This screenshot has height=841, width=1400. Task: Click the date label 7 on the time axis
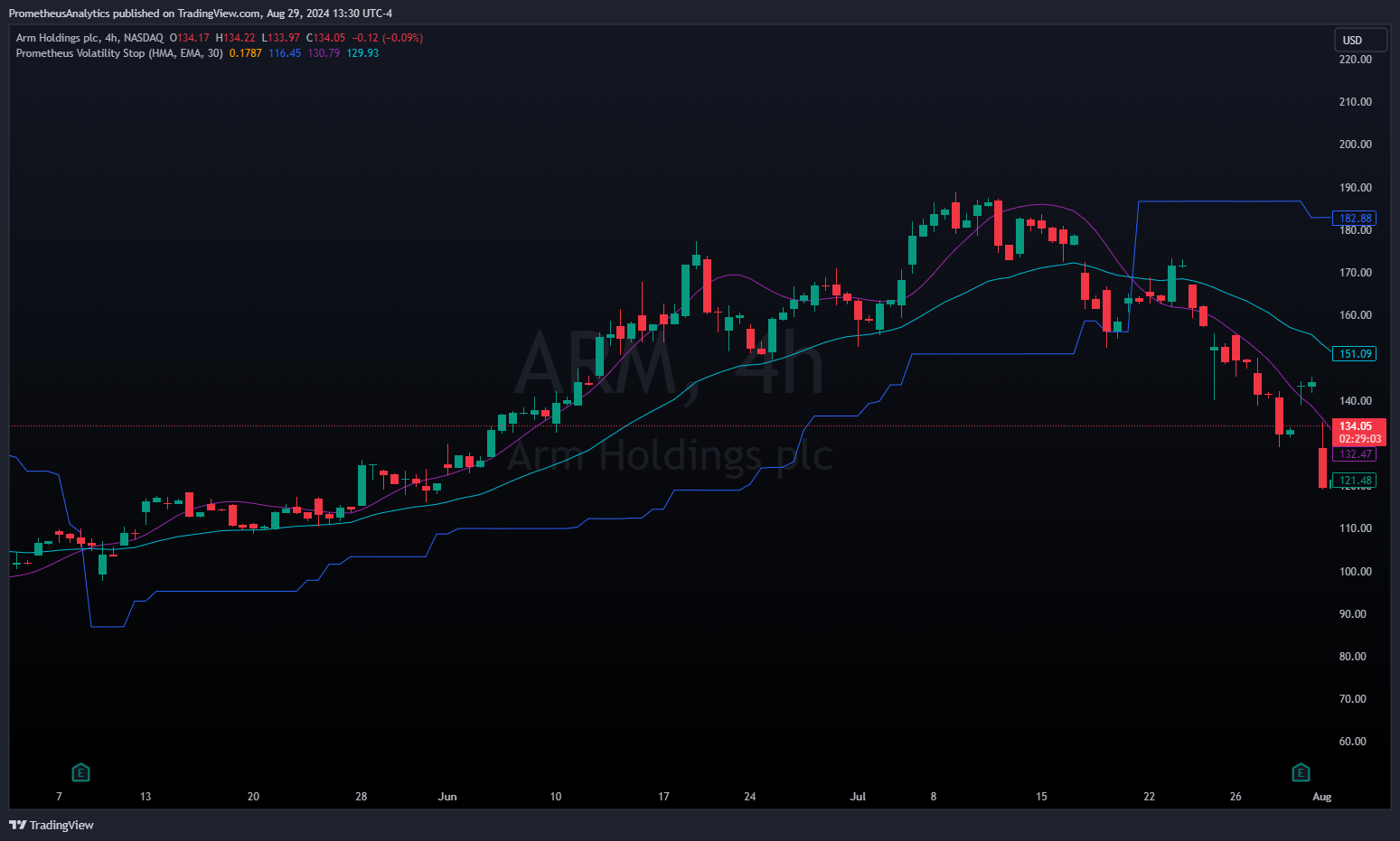click(x=60, y=797)
